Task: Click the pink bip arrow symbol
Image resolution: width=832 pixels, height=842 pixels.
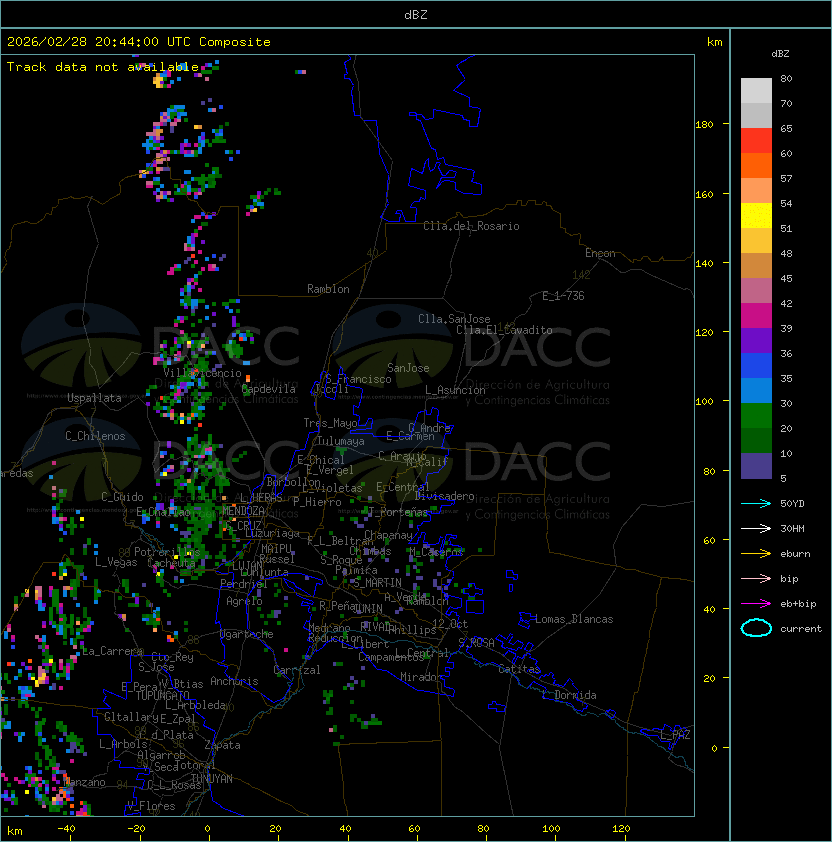Action: click(755, 578)
